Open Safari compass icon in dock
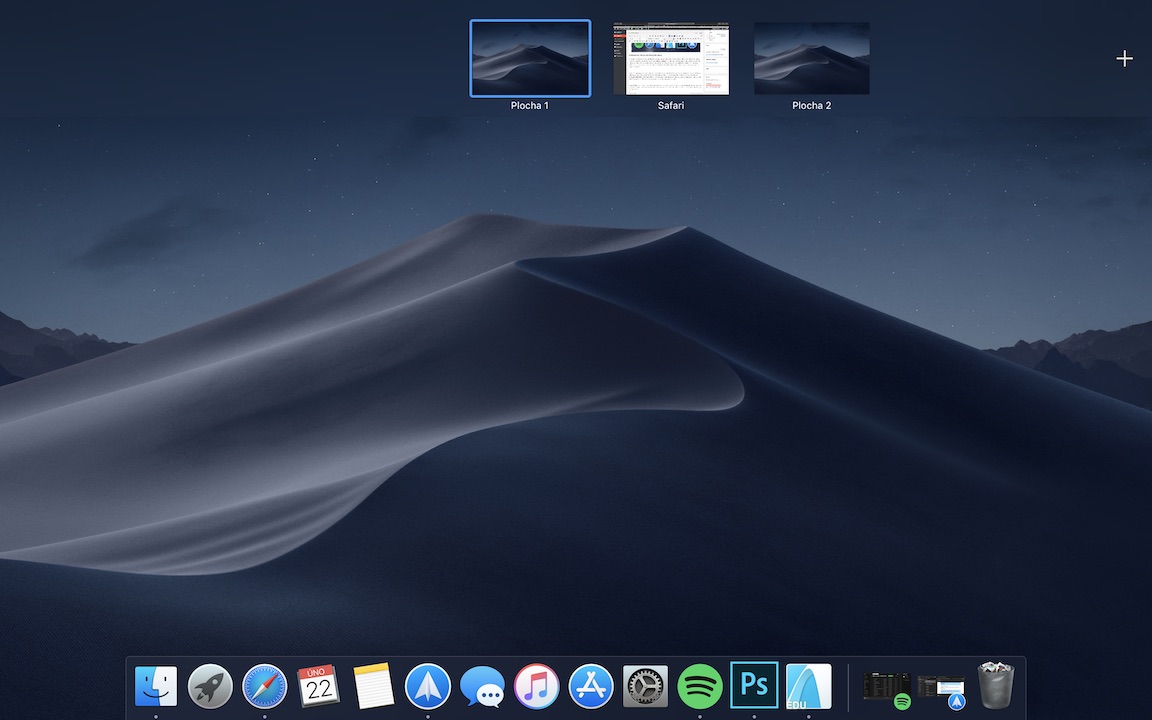 point(264,686)
